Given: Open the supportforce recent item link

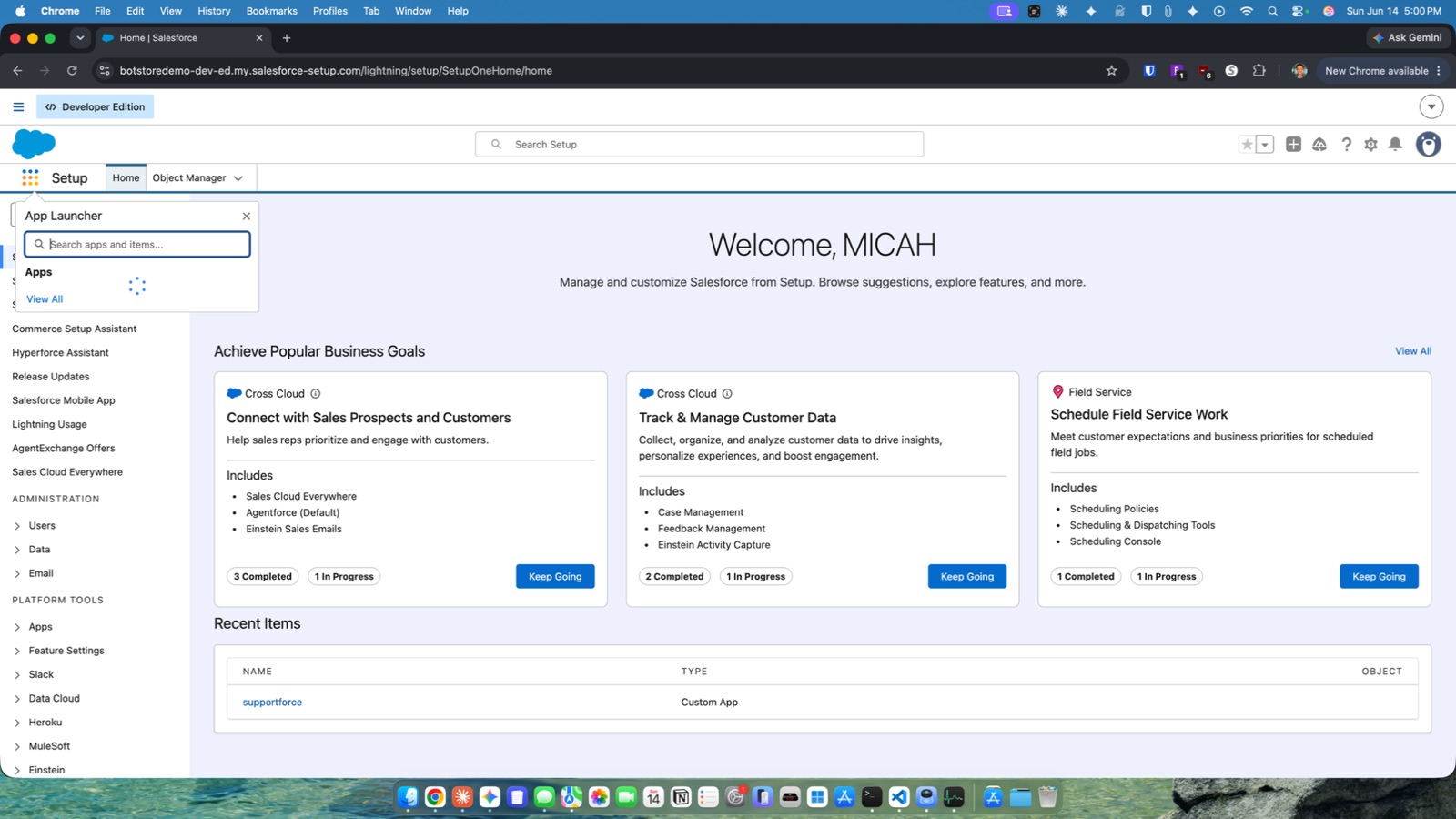Looking at the screenshot, I should [x=272, y=703].
